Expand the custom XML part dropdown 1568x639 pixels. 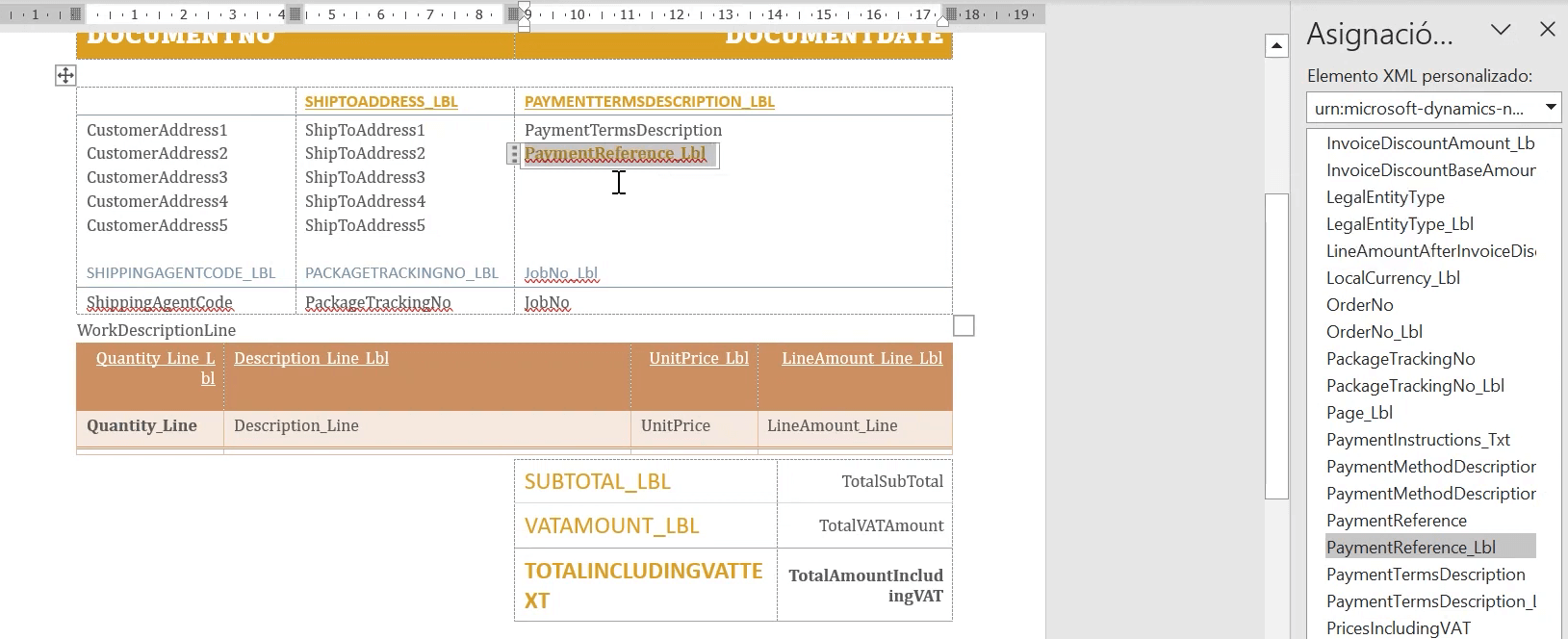(1550, 108)
